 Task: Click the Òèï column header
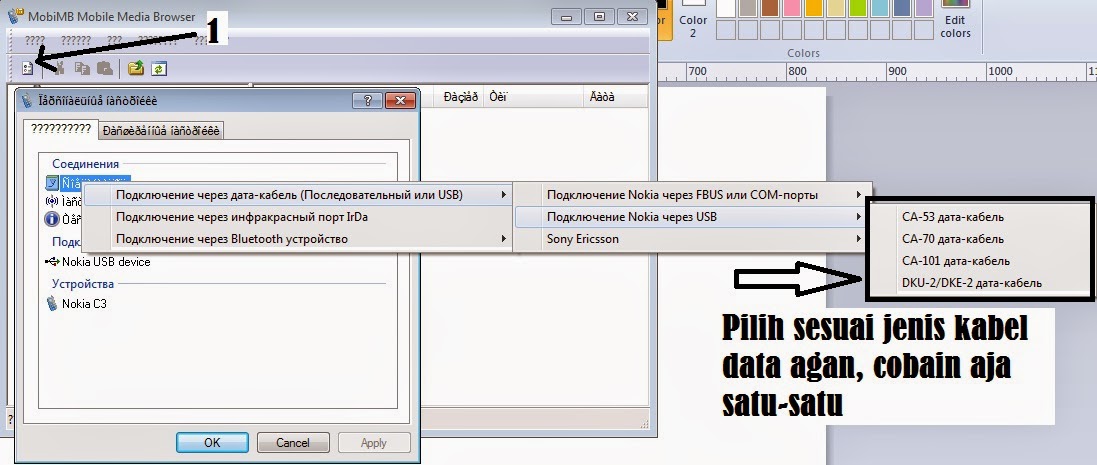533,97
